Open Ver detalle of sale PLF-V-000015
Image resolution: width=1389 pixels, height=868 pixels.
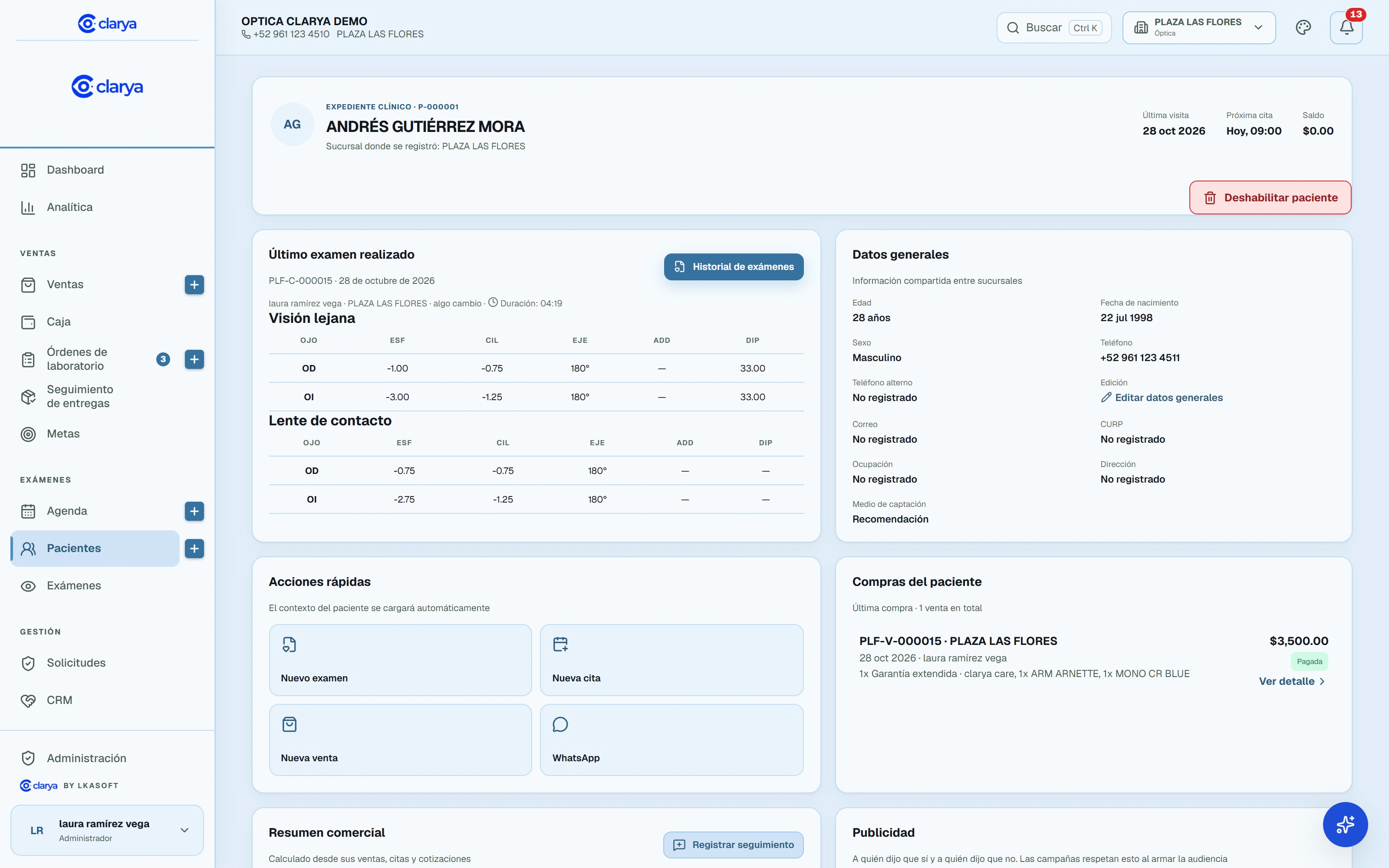(x=1291, y=681)
